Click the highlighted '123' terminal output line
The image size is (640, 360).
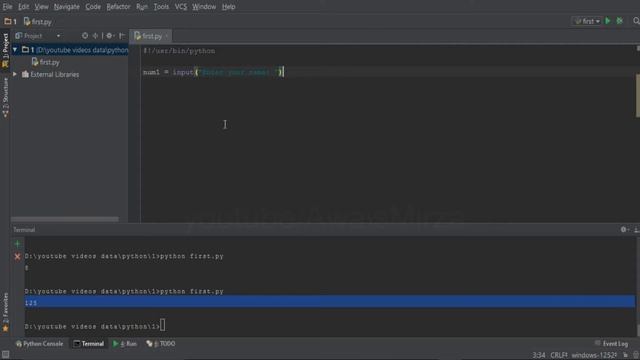click(330, 302)
